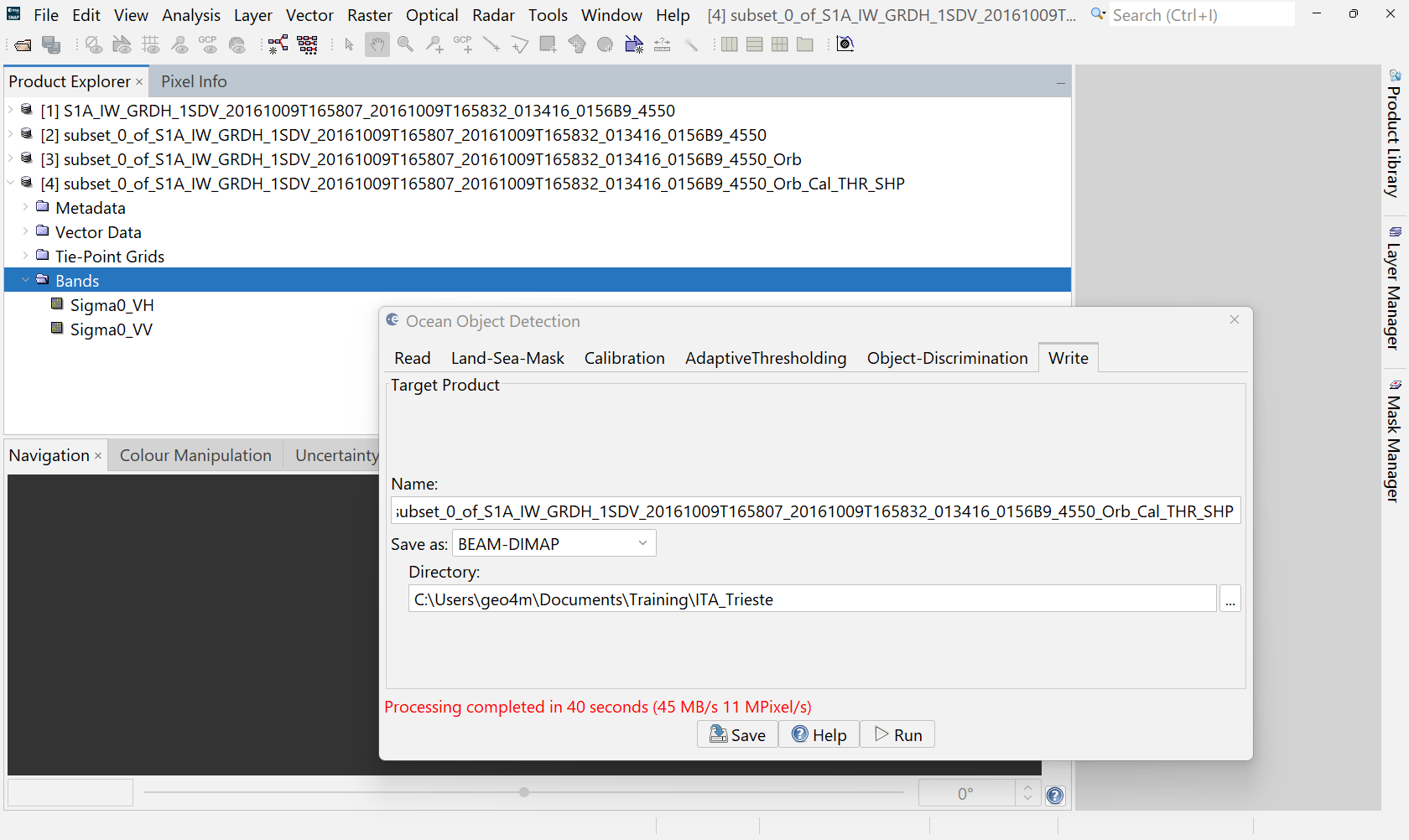Close the Ocean Object Detection dialog
This screenshot has width=1409, height=840.
tap(1235, 319)
